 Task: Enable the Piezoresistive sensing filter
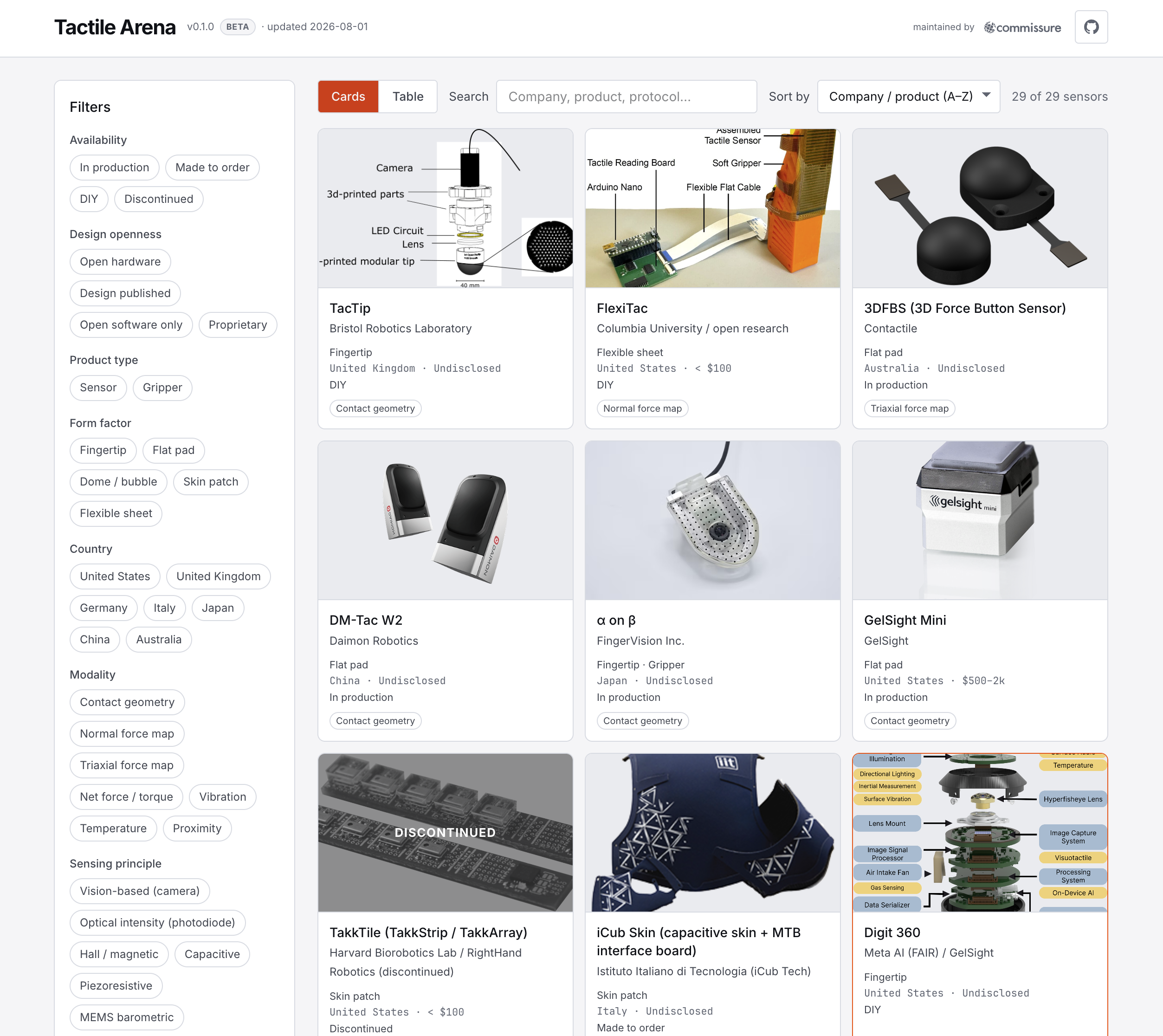pyautogui.click(x=116, y=986)
